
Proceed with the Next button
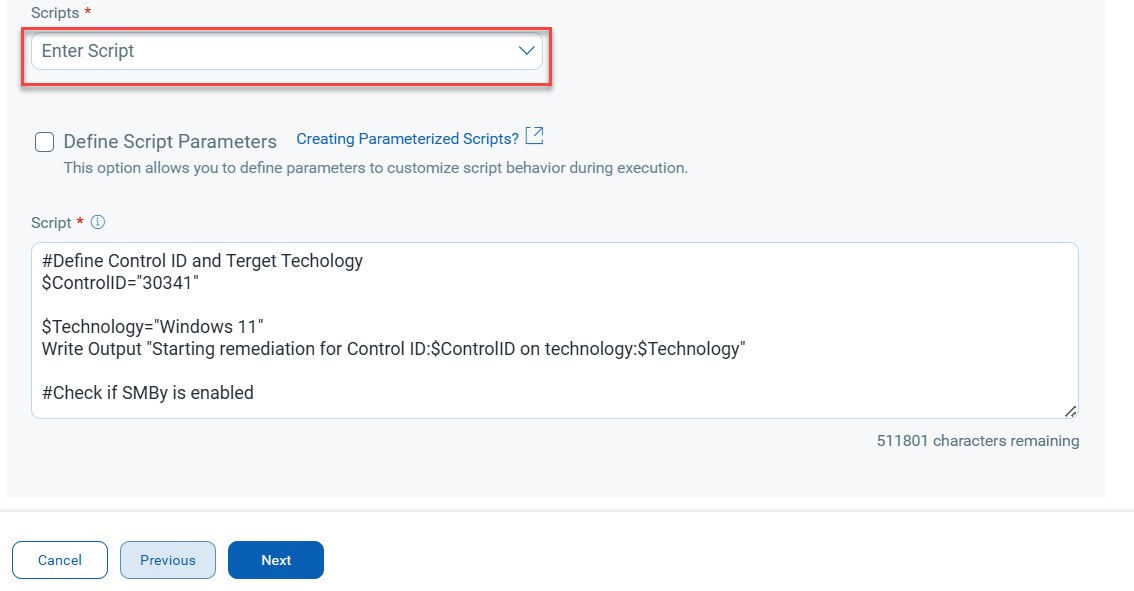tap(276, 560)
